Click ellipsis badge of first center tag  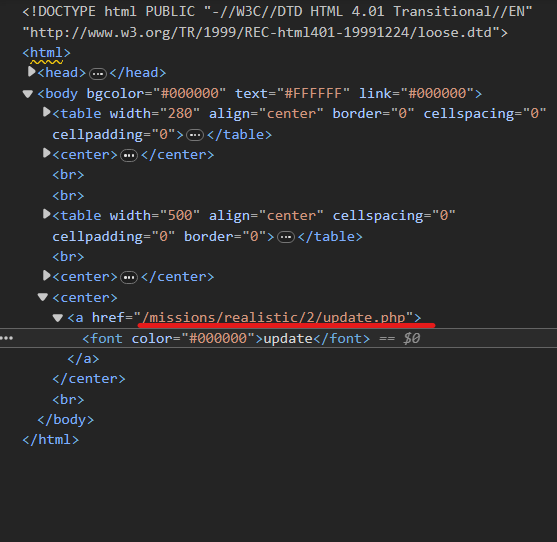[129, 156]
